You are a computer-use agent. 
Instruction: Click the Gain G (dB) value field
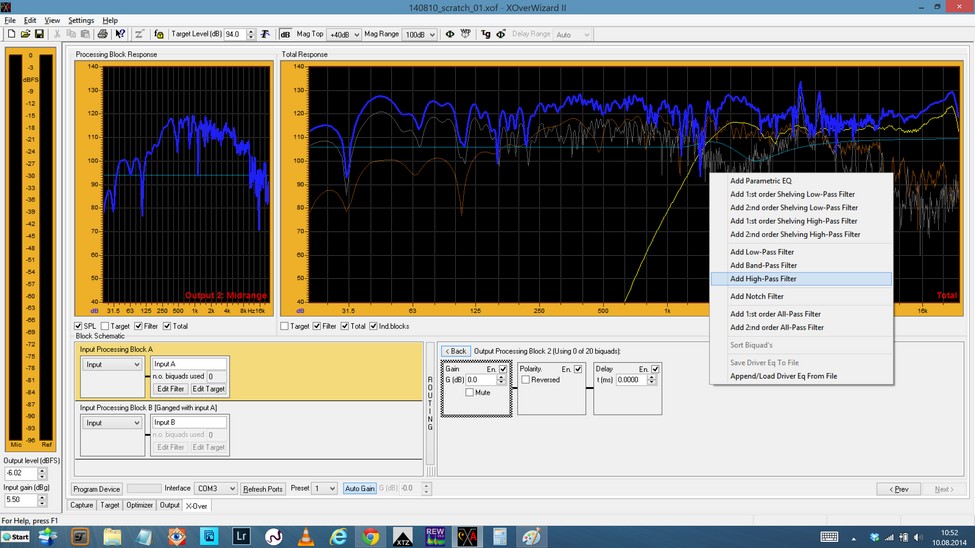(x=481, y=380)
